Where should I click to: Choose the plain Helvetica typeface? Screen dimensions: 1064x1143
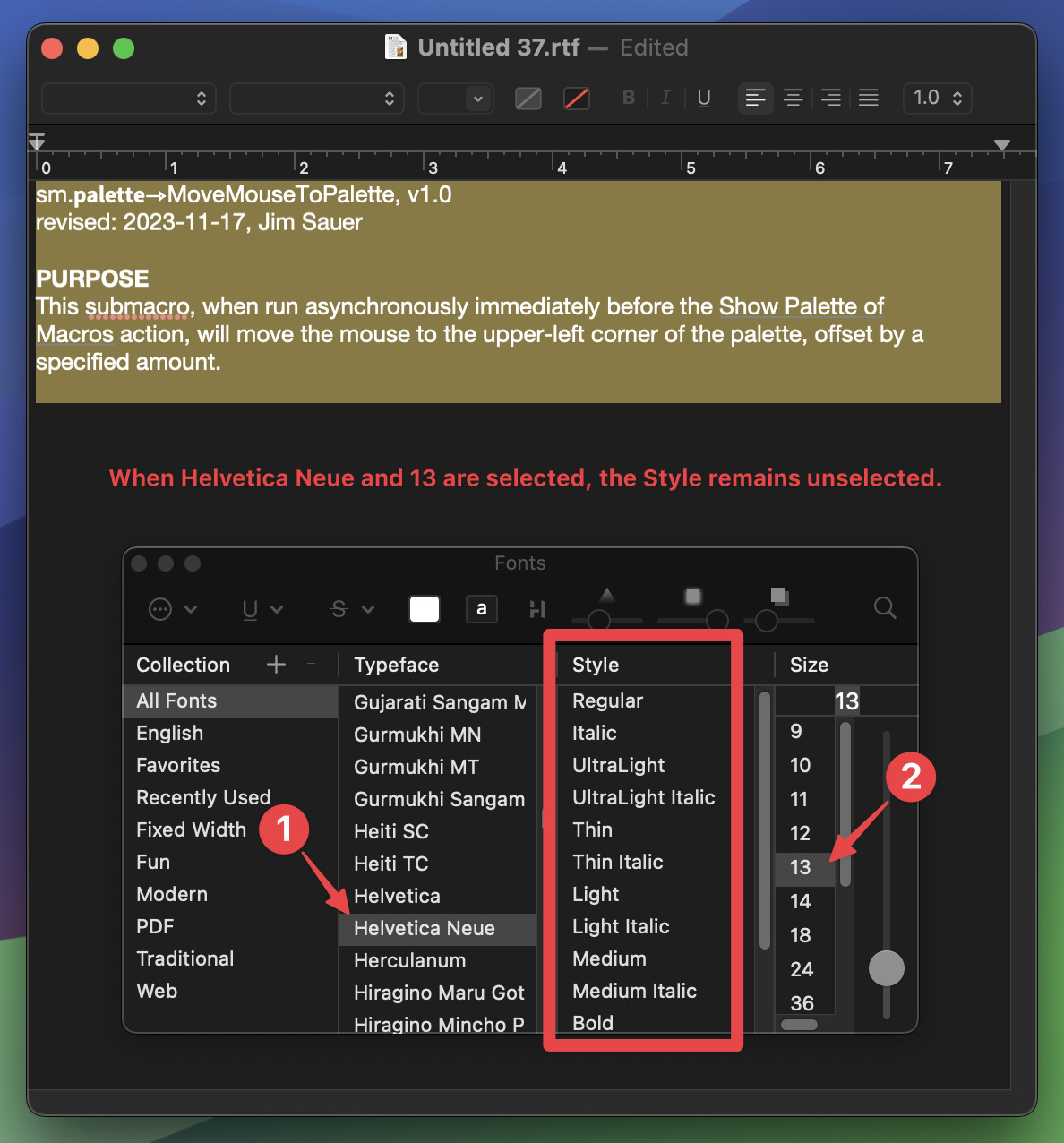(x=438, y=897)
